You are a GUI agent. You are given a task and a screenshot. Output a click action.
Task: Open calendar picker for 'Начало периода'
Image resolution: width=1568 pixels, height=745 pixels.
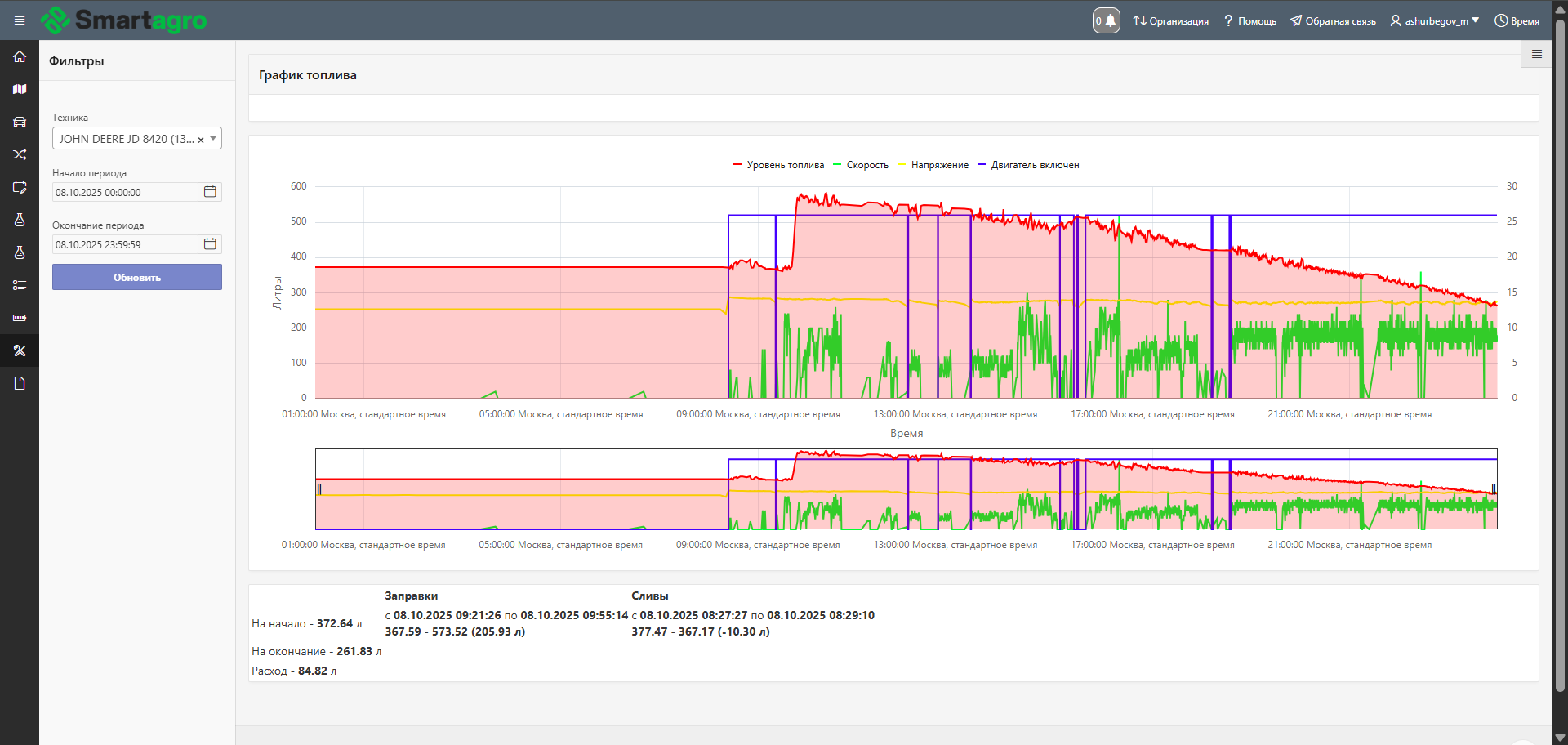click(x=210, y=192)
